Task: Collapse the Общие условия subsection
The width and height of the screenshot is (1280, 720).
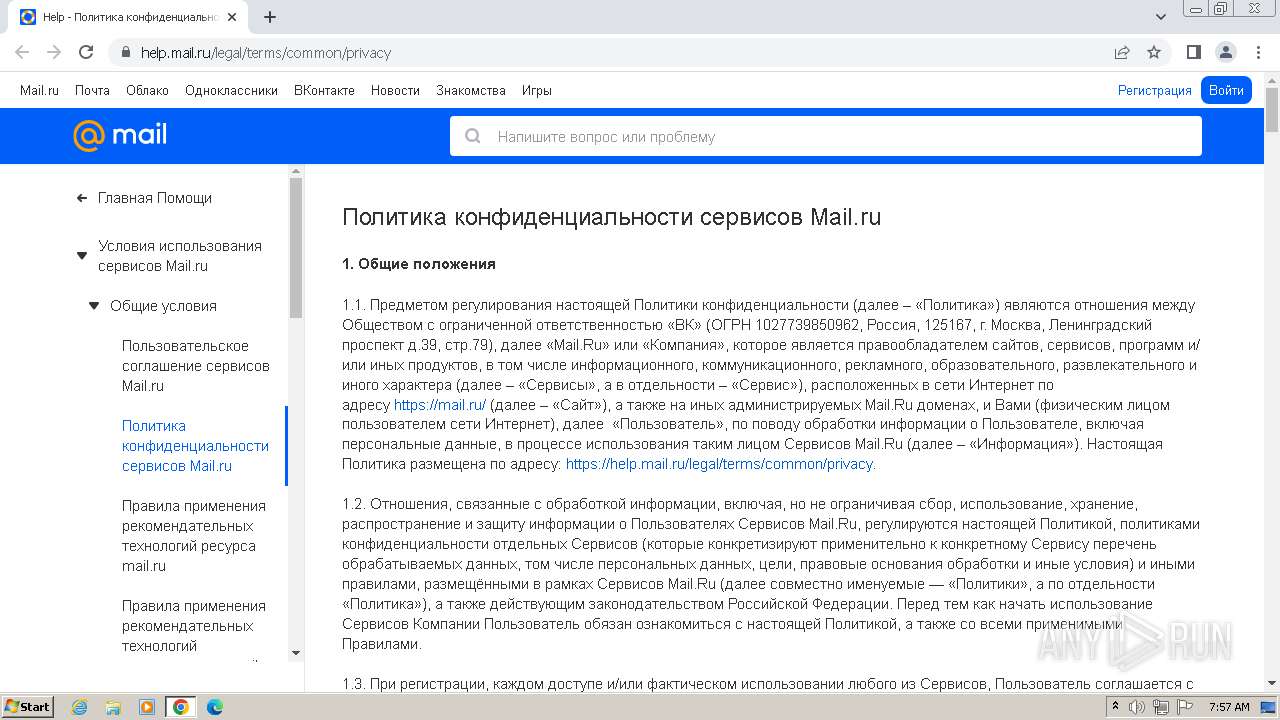Action: click(x=94, y=306)
